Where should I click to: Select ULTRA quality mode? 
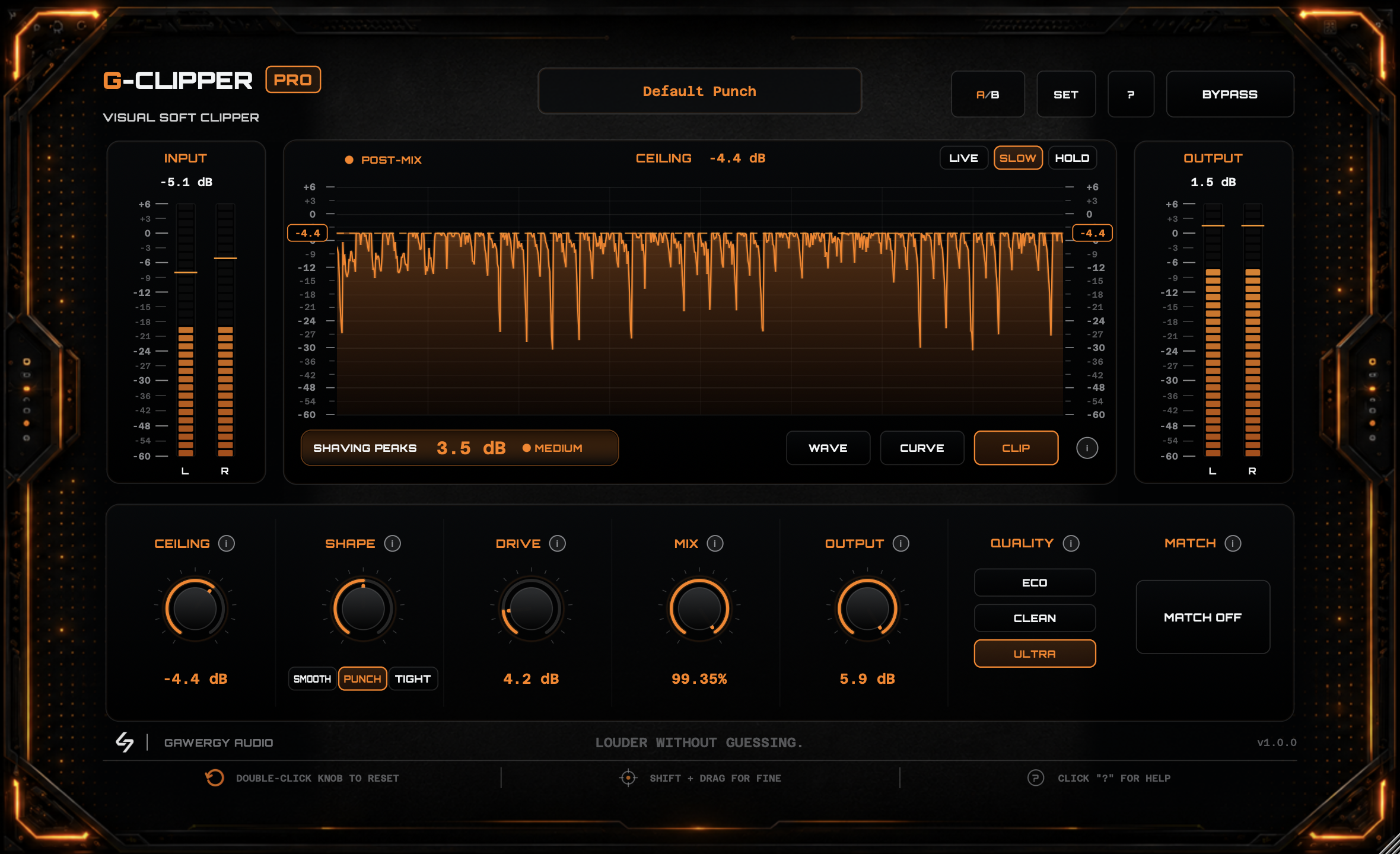pyautogui.click(x=1035, y=654)
